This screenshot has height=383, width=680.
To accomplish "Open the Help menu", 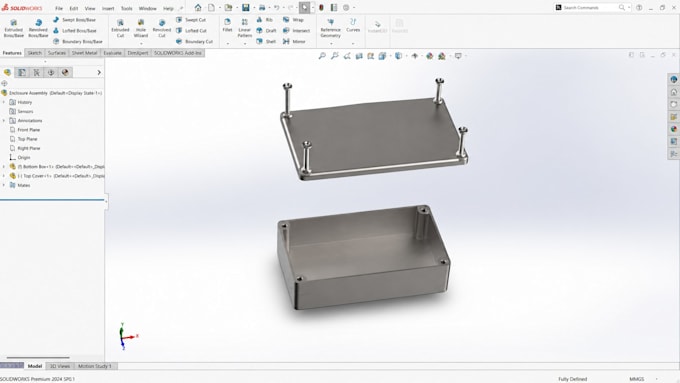I will (168, 8).
